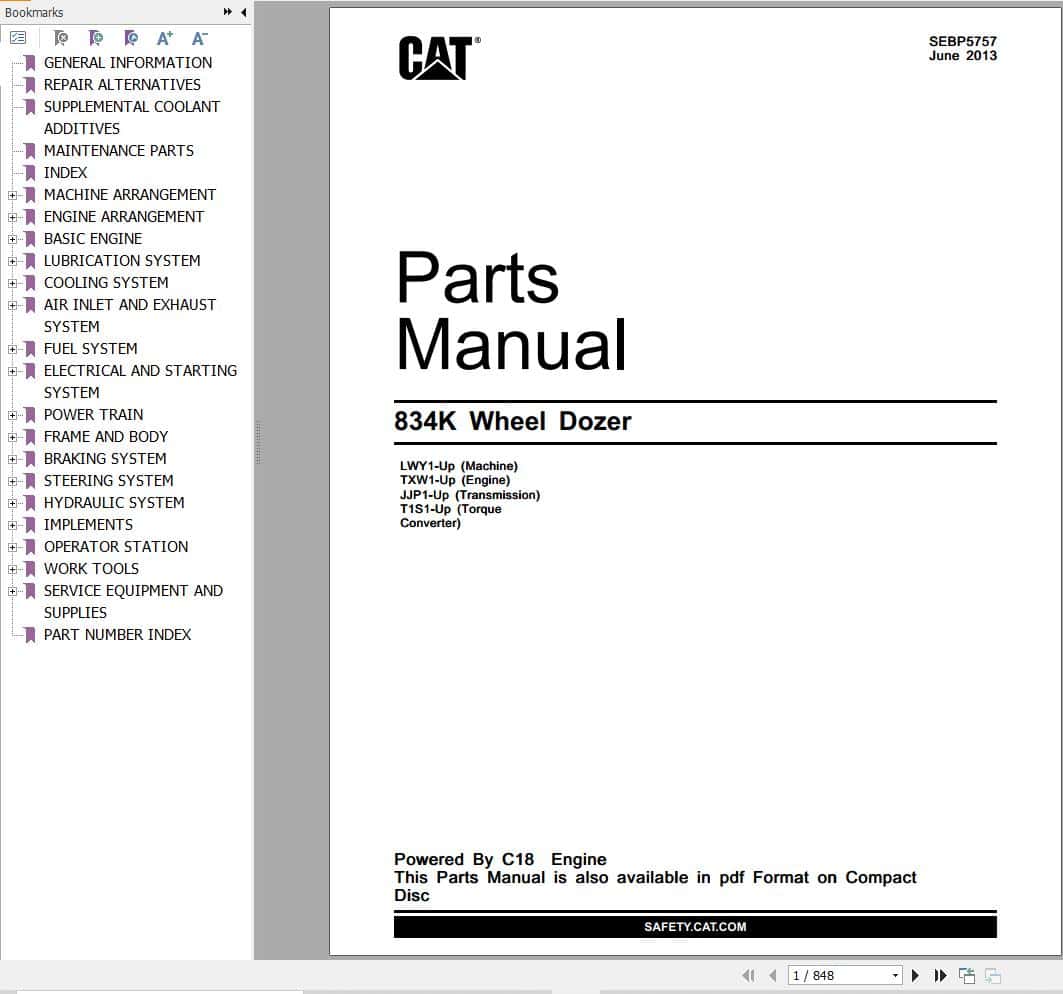1063x994 pixels.
Task: Select the MACHINE ARRANGEMENT bookmark label
Action: coord(129,195)
